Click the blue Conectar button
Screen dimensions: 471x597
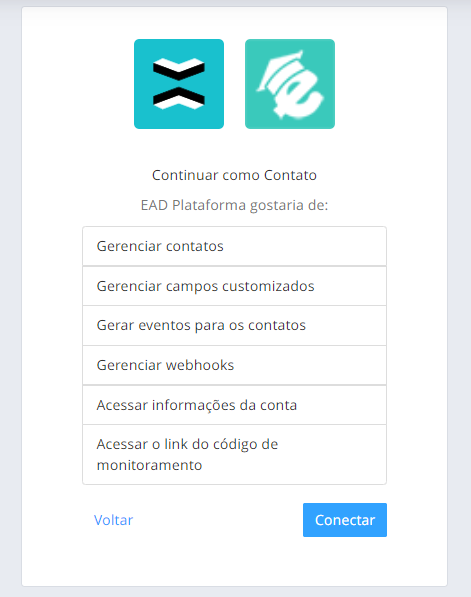point(345,520)
